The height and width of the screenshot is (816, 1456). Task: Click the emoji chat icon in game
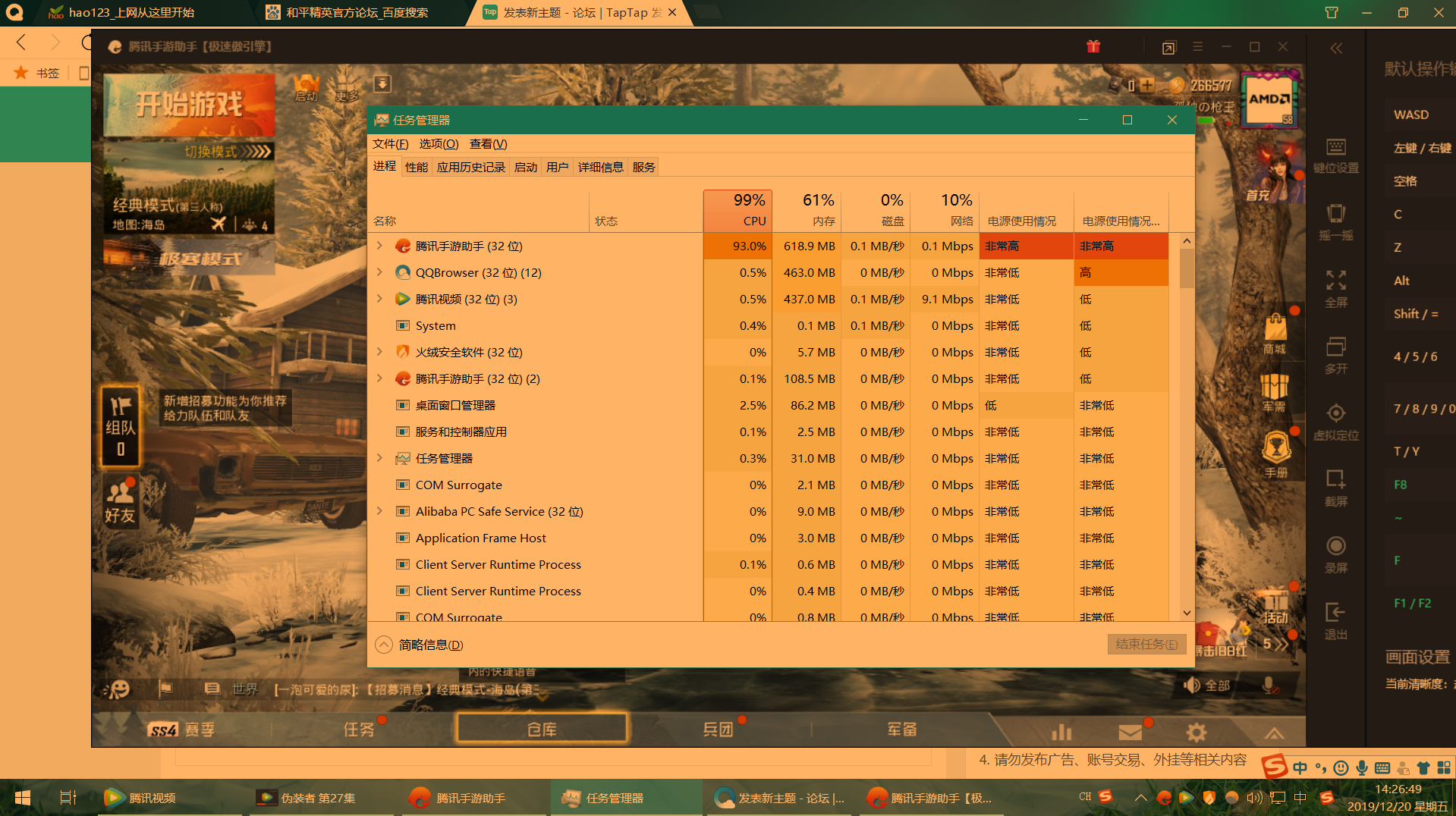pyautogui.click(x=118, y=689)
